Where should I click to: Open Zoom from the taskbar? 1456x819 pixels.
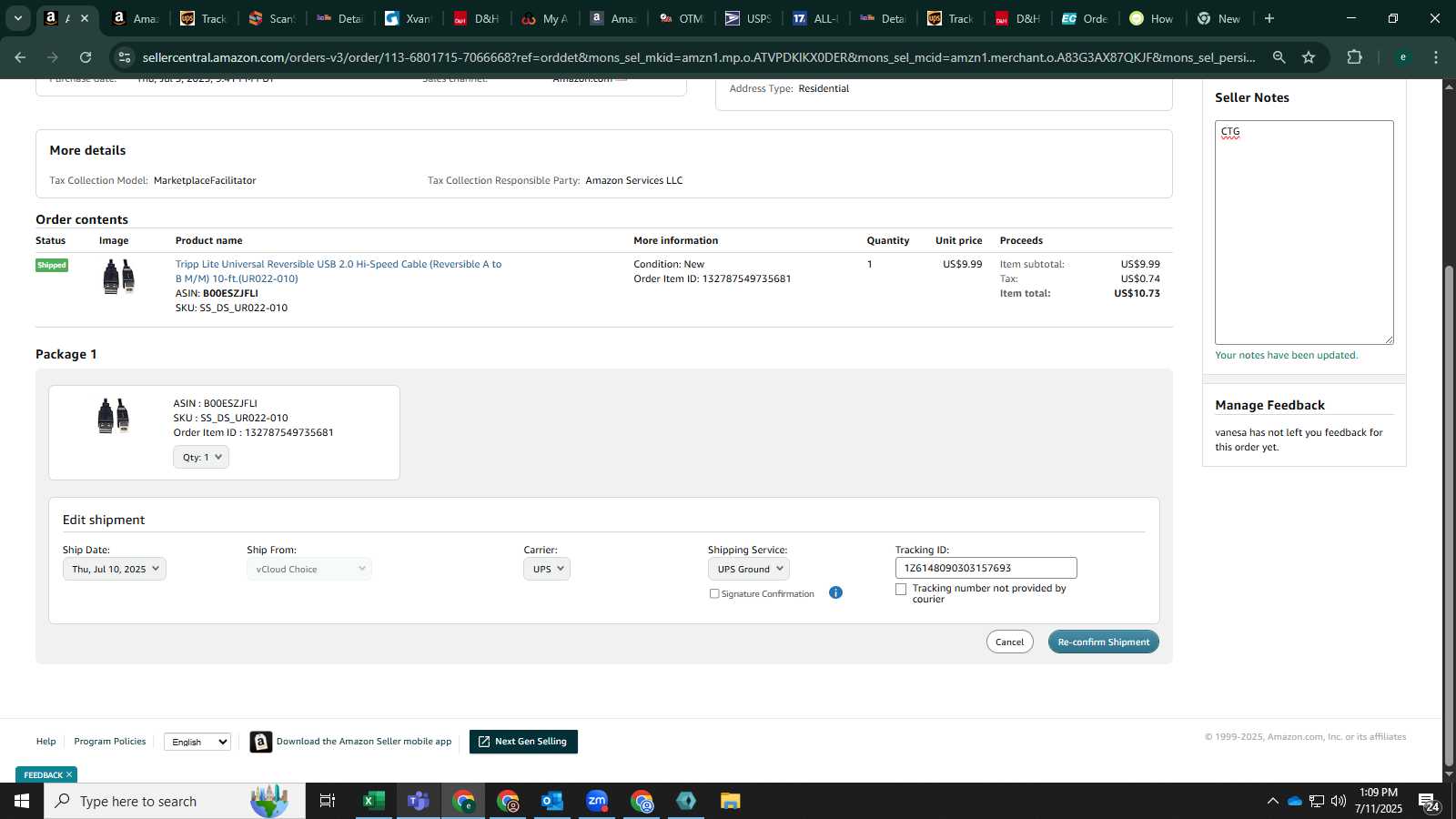(x=597, y=801)
